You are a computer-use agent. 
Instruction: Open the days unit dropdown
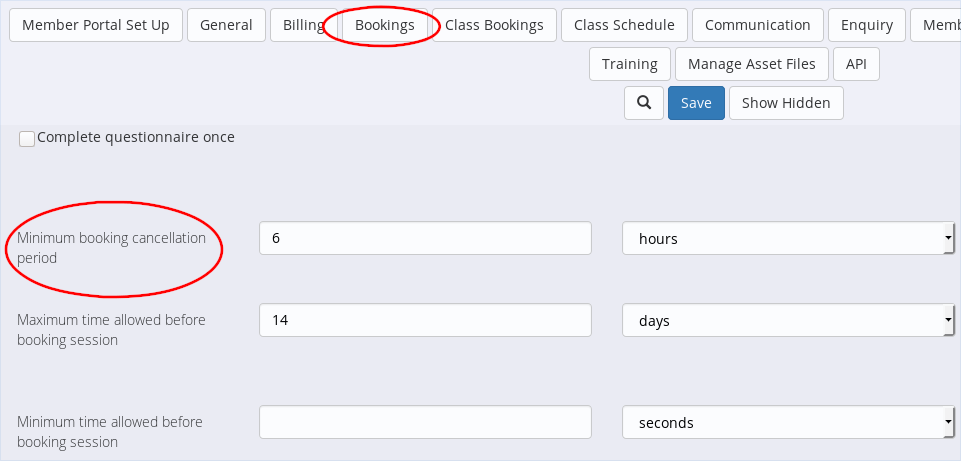787,321
